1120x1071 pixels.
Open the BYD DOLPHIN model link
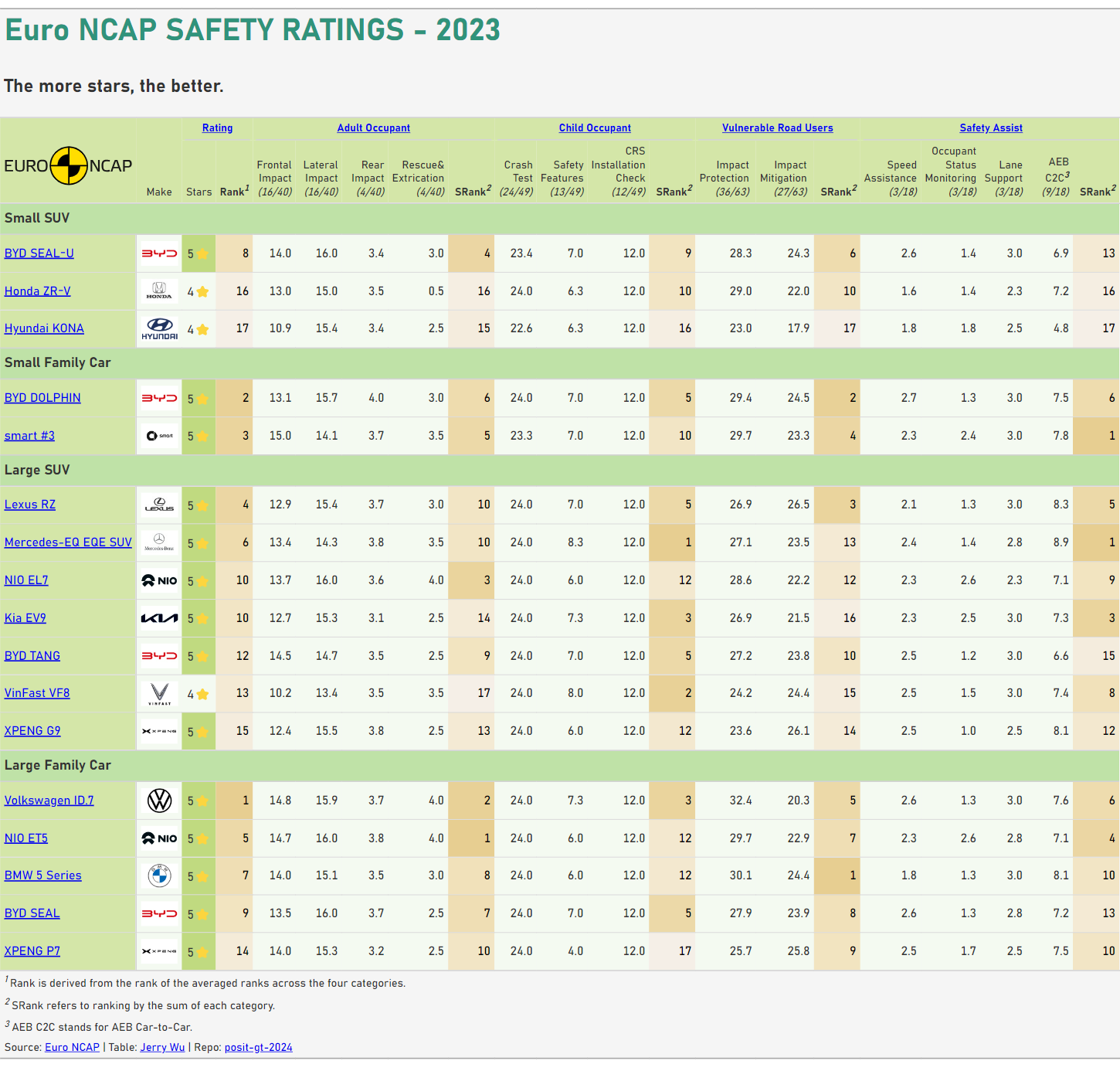tap(42, 398)
